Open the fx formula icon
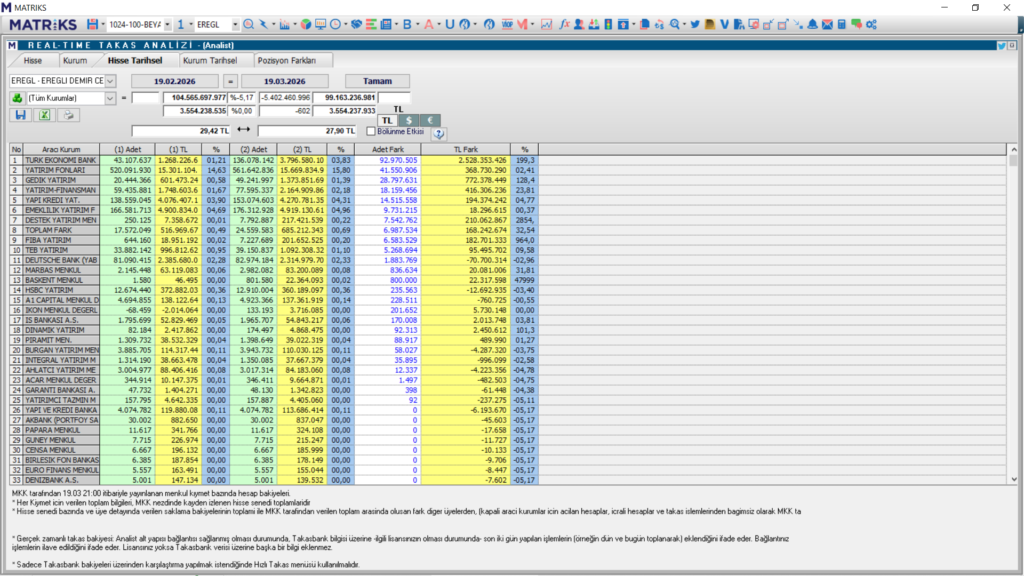The width and height of the screenshot is (1024, 576). click(564, 24)
